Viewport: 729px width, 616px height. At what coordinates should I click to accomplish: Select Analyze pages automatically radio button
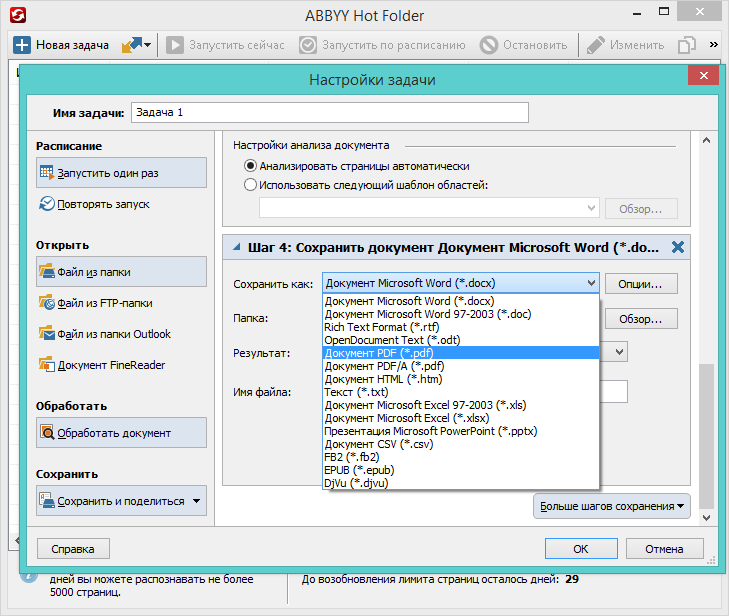pyautogui.click(x=250, y=166)
